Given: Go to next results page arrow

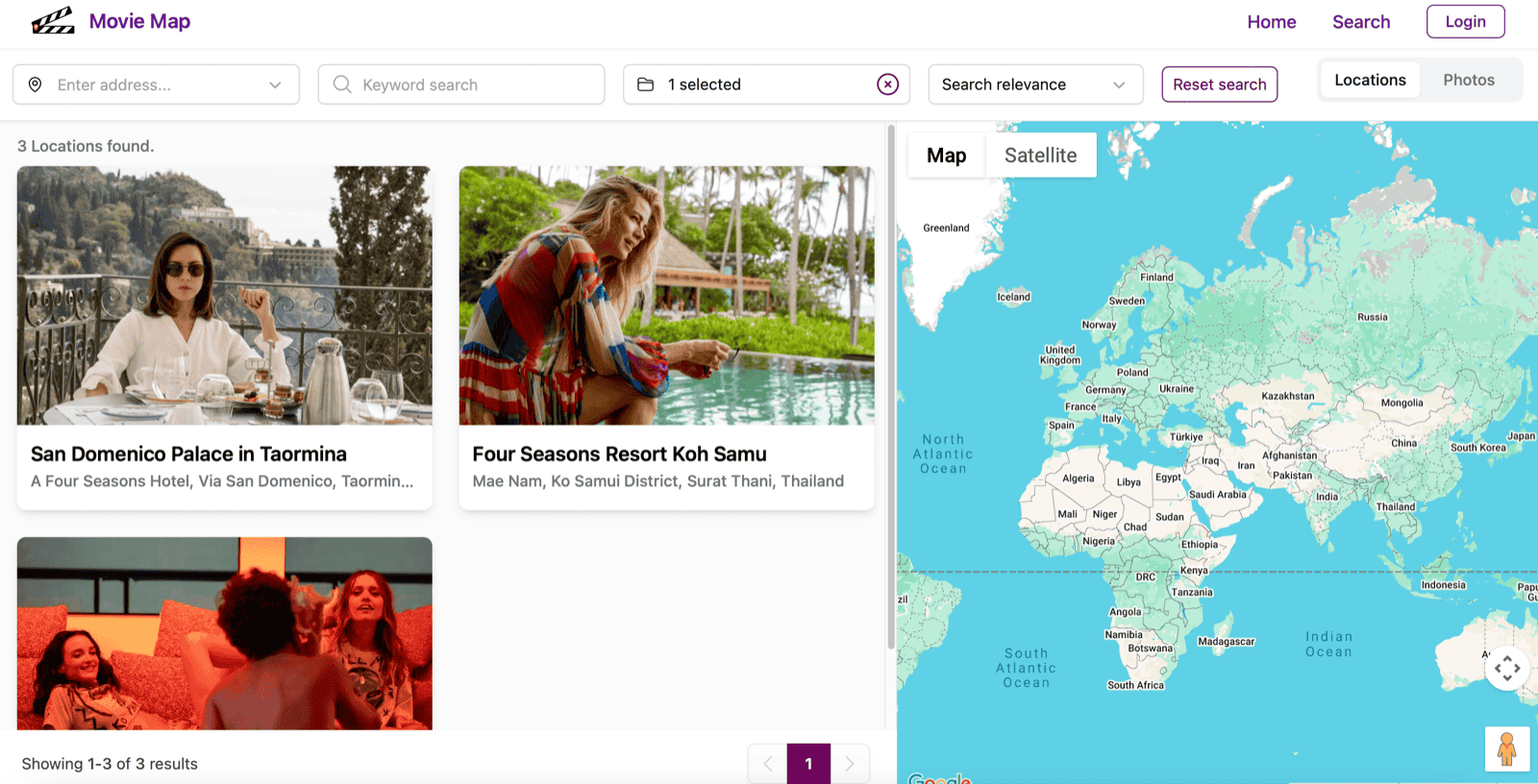Looking at the screenshot, I should coord(850,764).
